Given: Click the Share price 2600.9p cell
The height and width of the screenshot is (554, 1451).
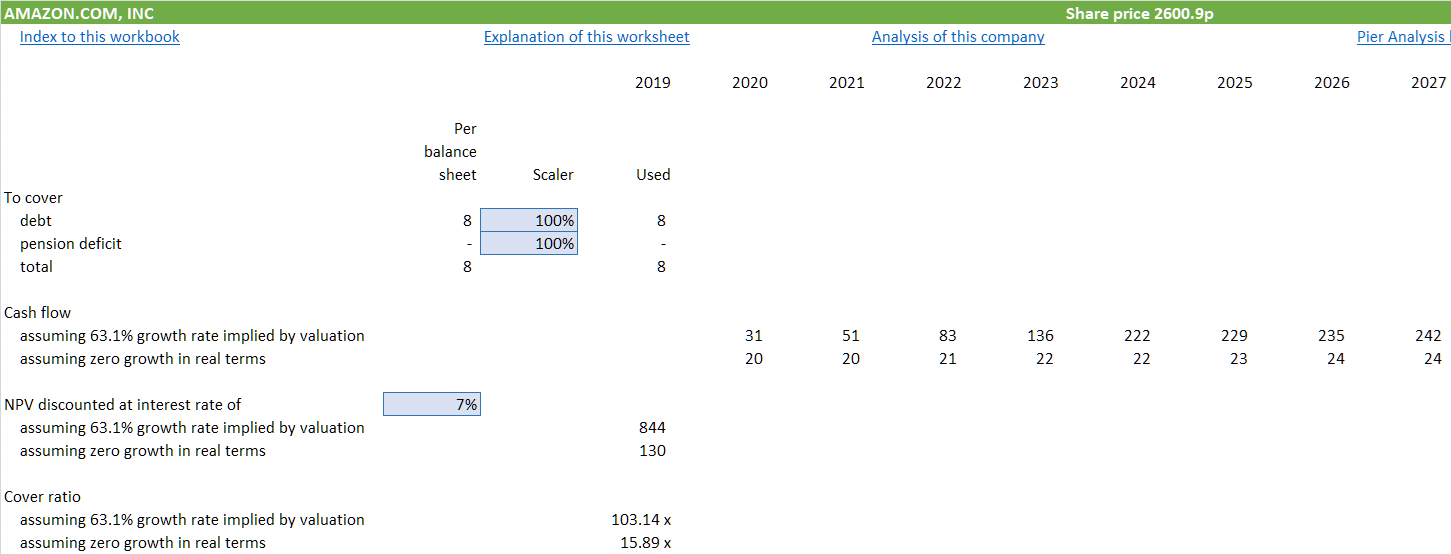Looking at the screenshot, I should [x=1140, y=13].
